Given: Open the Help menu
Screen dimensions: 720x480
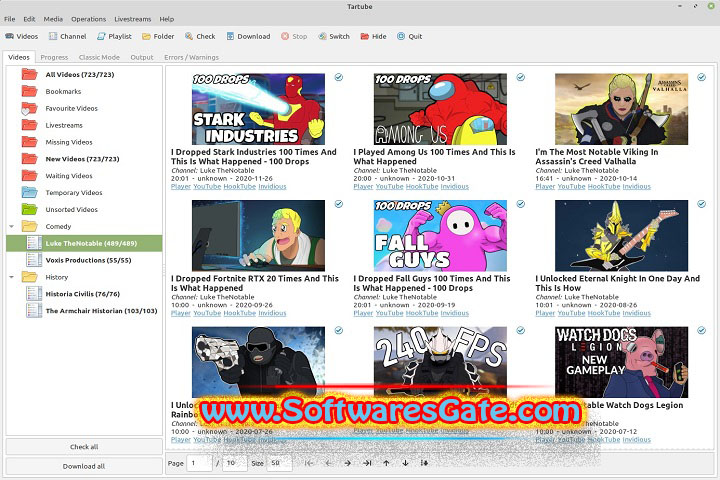Looking at the screenshot, I should pos(167,19).
